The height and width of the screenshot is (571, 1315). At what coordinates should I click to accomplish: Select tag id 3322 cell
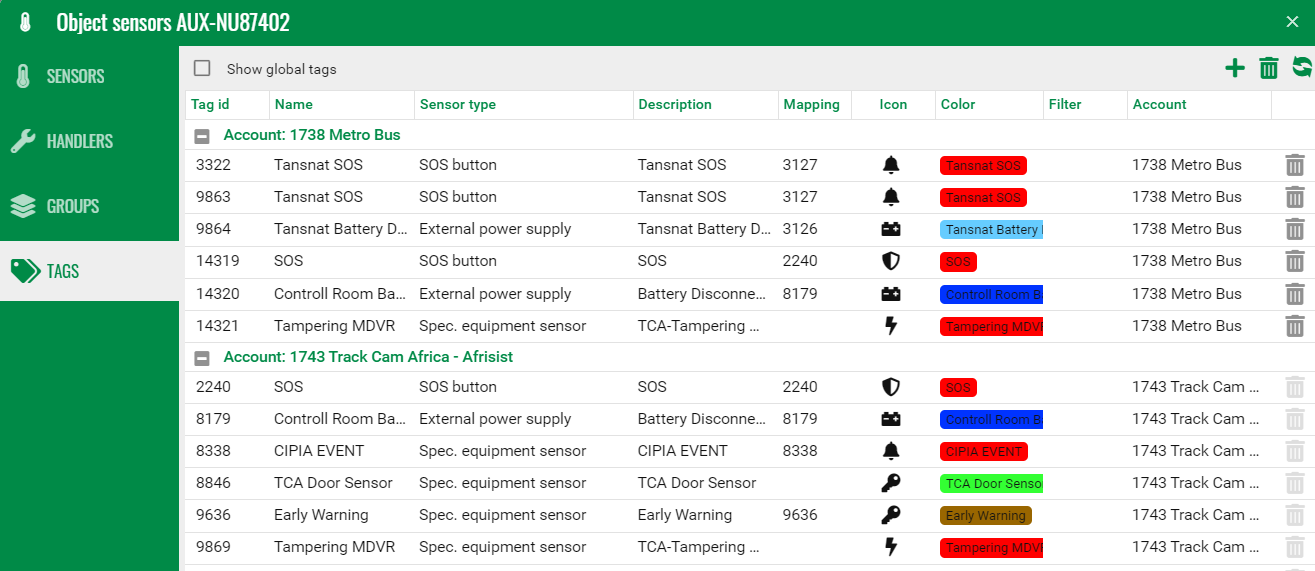213,165
